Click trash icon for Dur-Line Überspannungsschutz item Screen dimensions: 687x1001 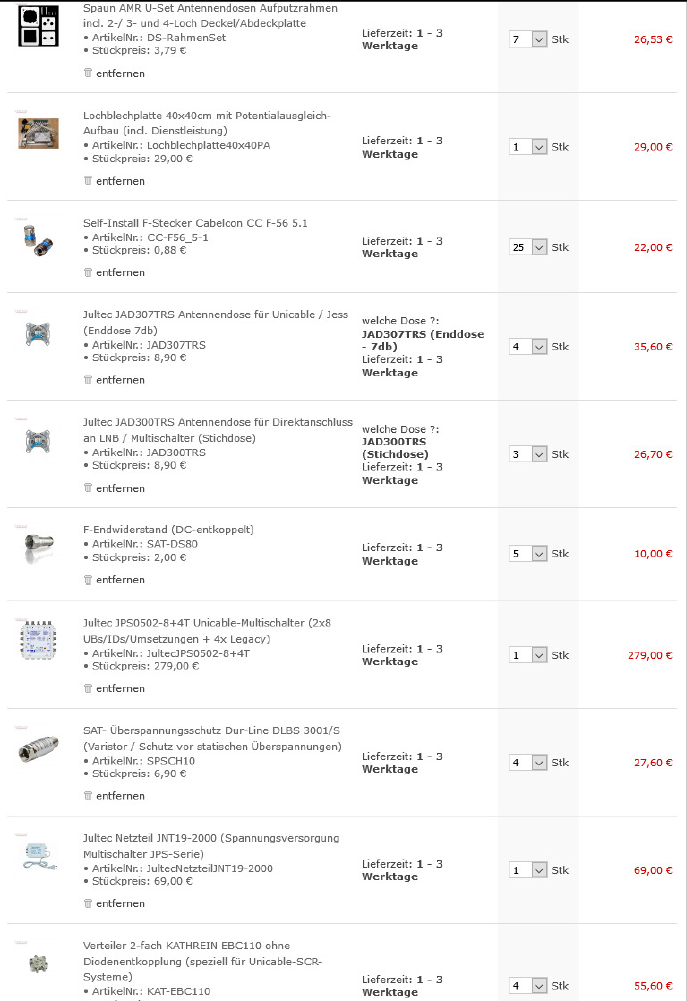coord(88,795)
